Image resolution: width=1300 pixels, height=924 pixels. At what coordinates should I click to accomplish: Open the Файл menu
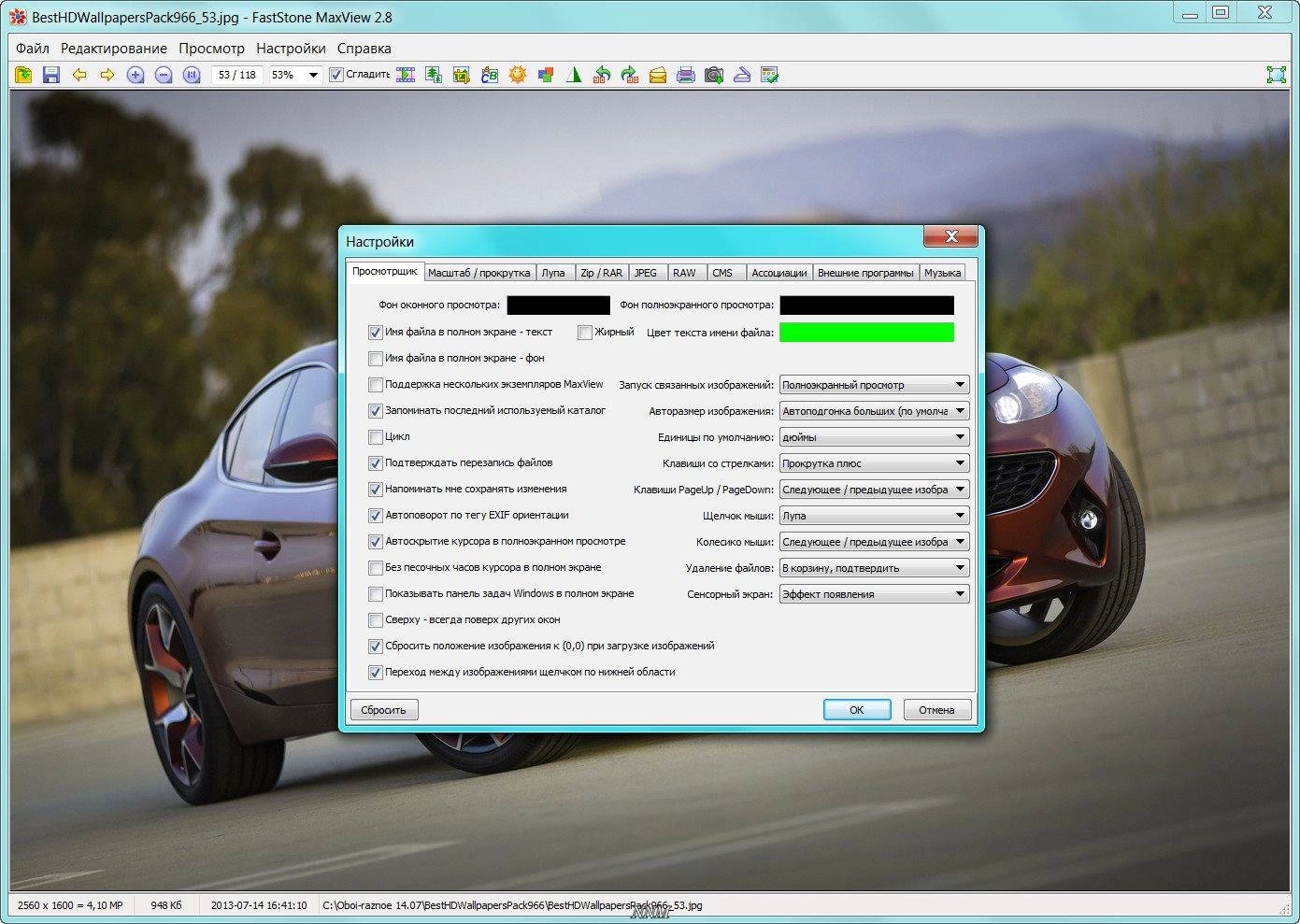point(33,48)
